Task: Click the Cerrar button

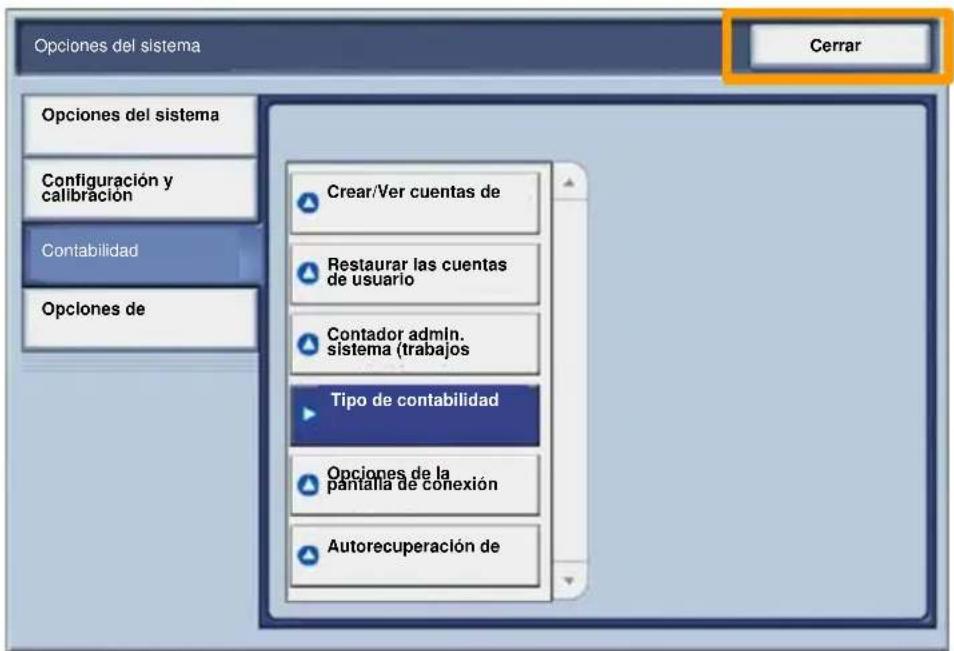Action: point(840,46)
